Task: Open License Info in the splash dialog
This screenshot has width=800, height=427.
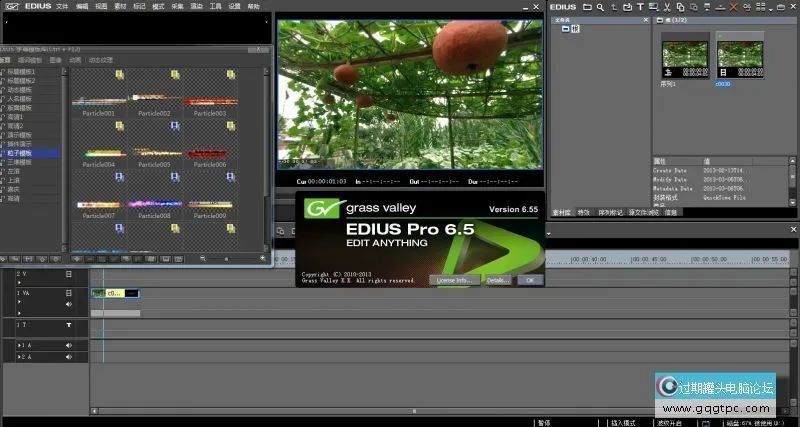Action: (454, 280)
